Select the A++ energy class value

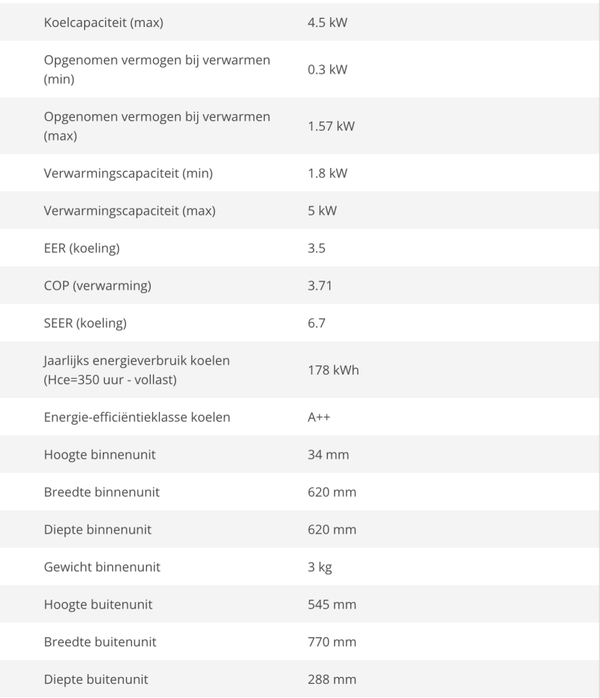(x=319, y=417)
